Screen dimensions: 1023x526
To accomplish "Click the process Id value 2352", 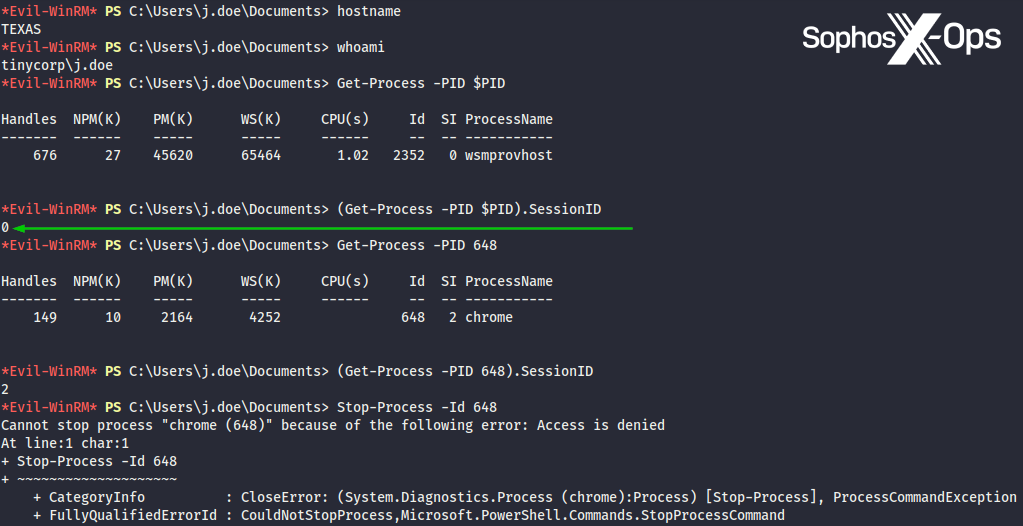I will [x=409, y=156].
